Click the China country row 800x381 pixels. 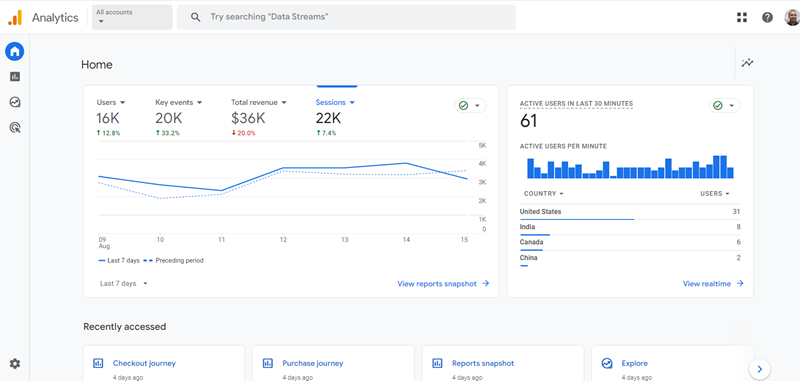[x=630, y=259]
